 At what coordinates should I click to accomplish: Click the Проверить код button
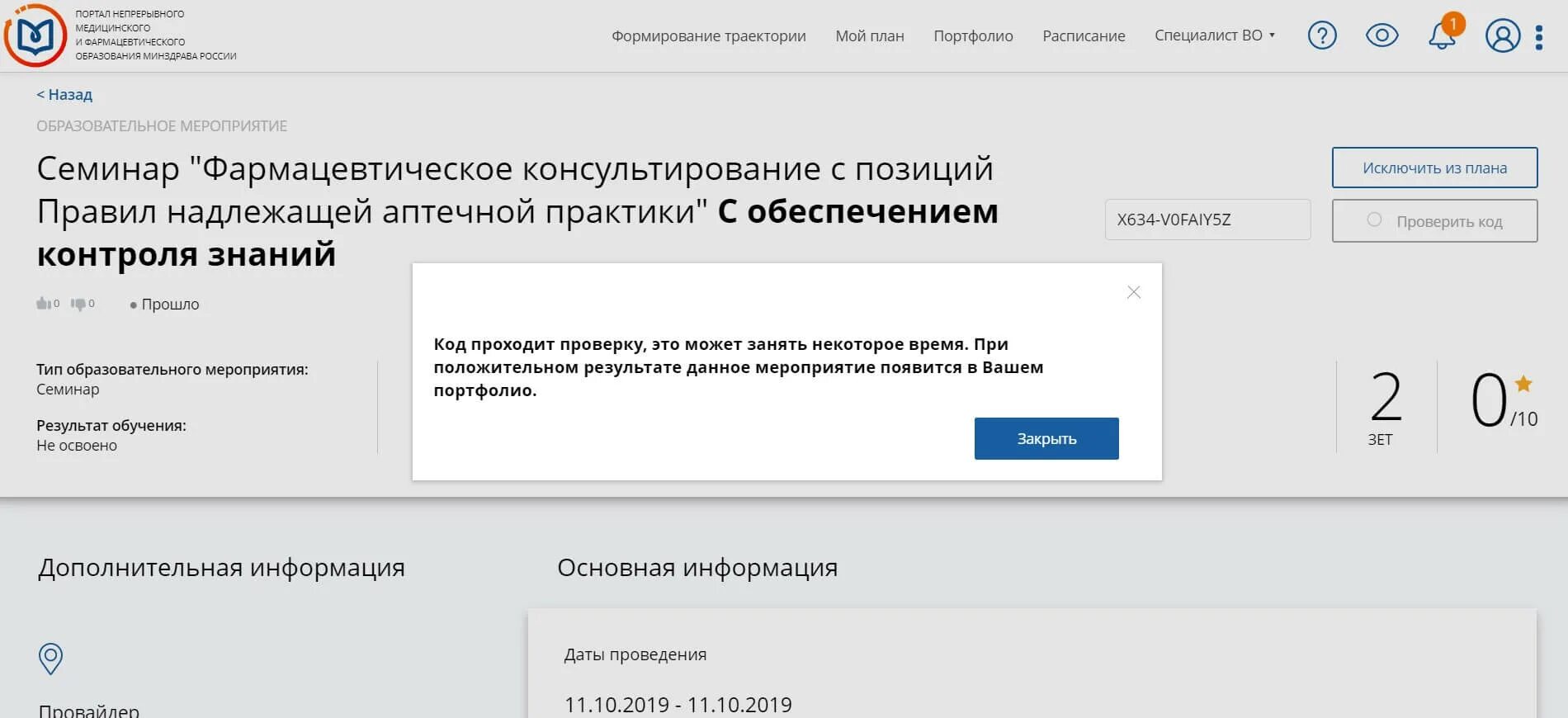pos(1434,220)
